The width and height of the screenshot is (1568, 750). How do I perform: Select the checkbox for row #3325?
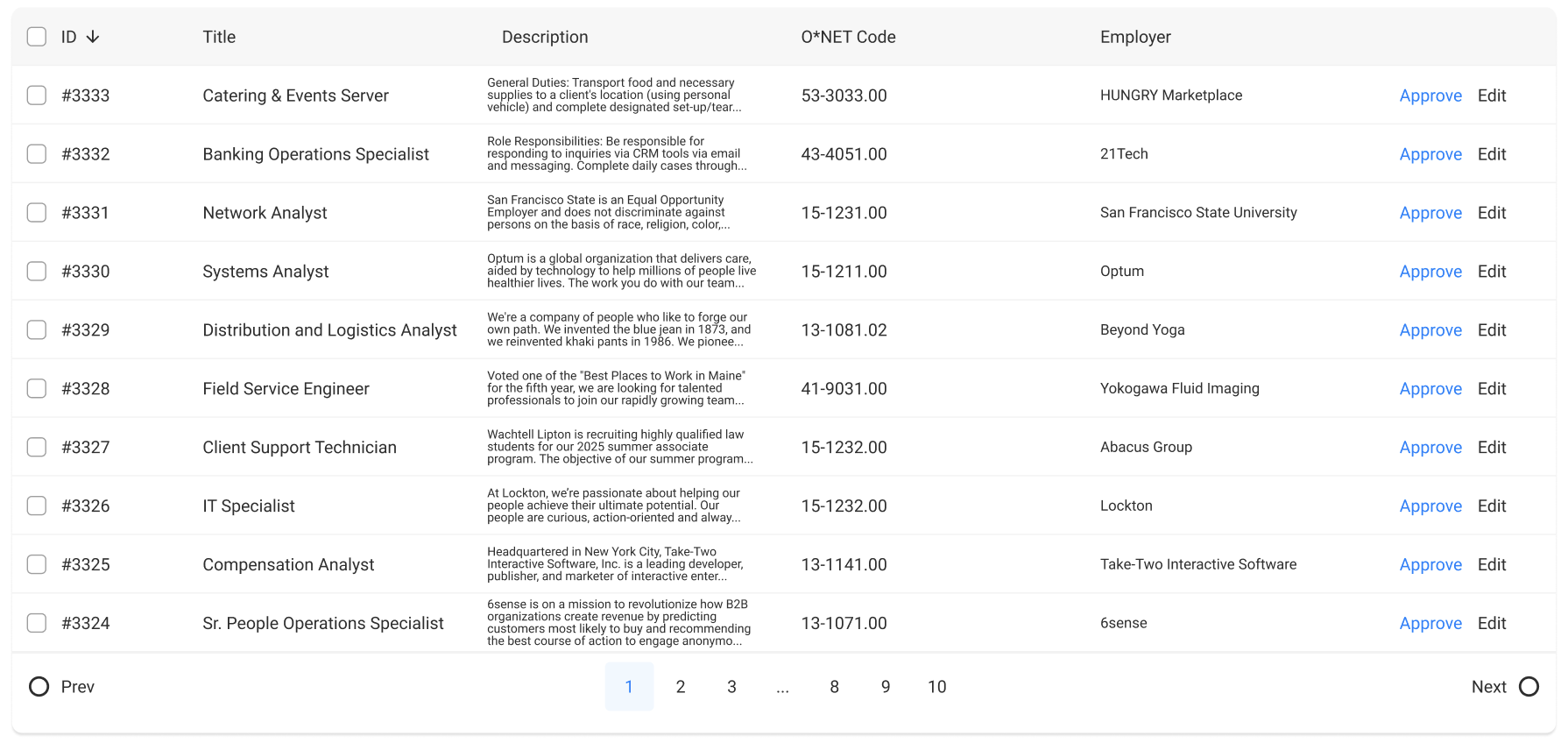click(37, 565)
